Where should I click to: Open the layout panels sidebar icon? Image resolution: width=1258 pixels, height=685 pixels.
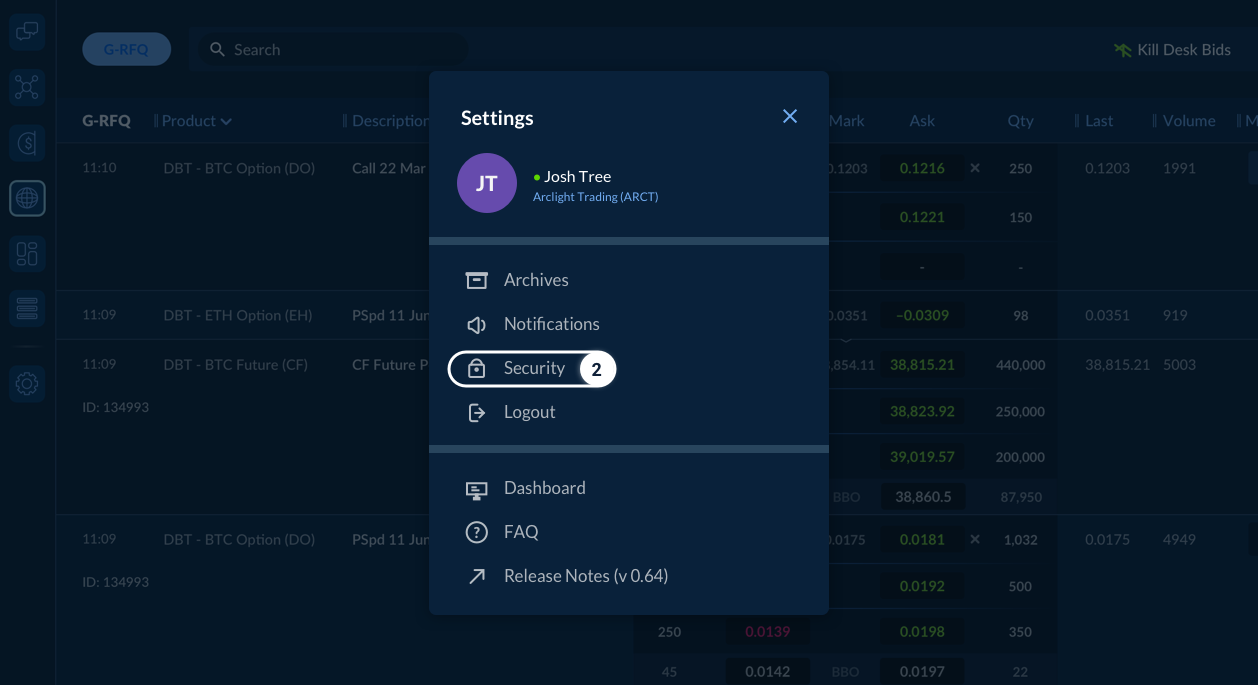(x=27, y=254)
